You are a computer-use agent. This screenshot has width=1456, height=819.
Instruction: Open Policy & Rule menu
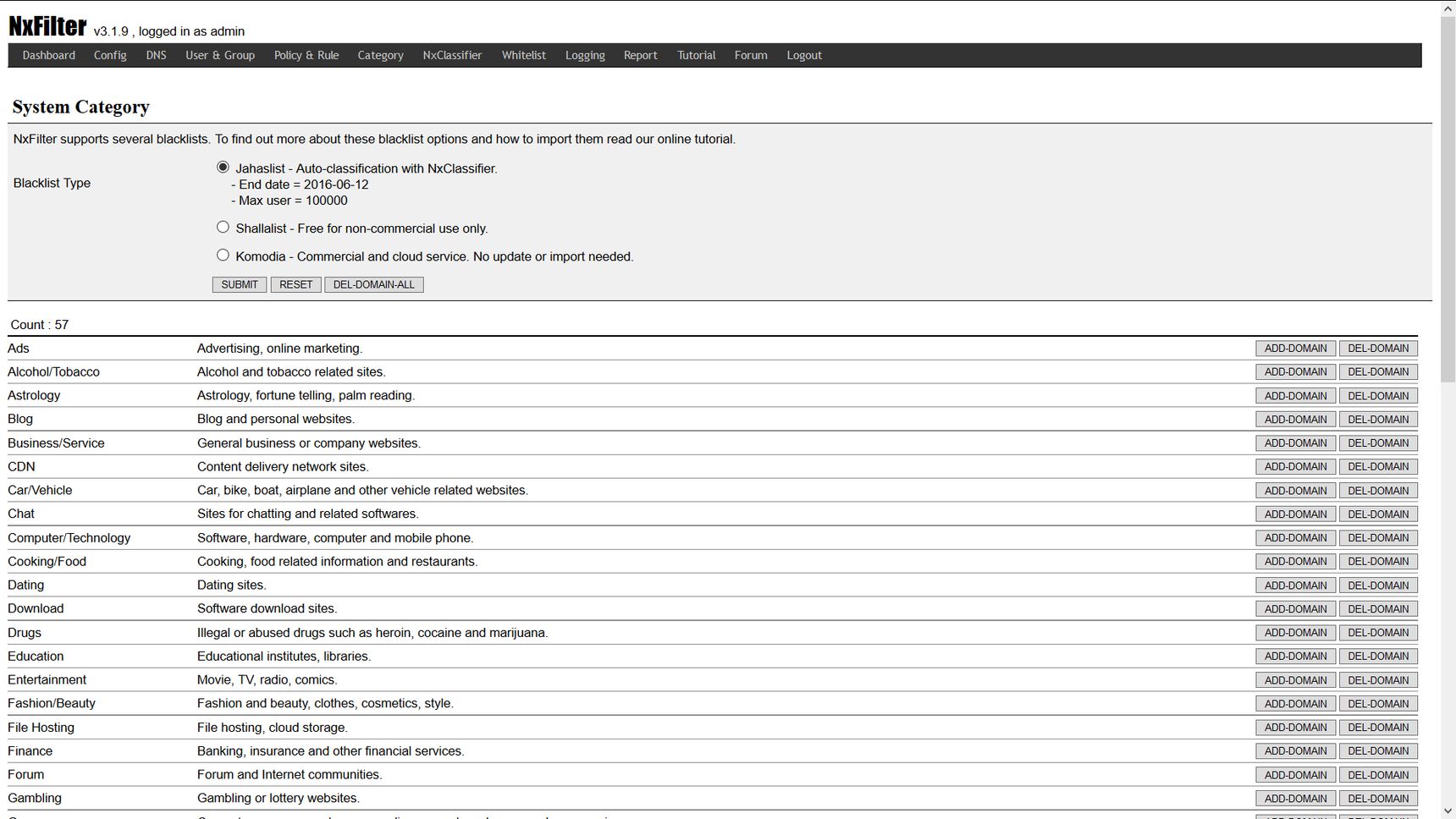click(306, 55)
